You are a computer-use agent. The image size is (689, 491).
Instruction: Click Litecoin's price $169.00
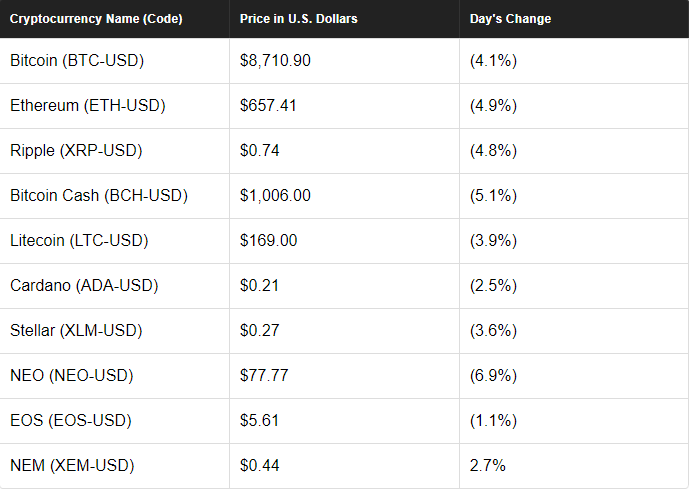(x=268, y=240)
